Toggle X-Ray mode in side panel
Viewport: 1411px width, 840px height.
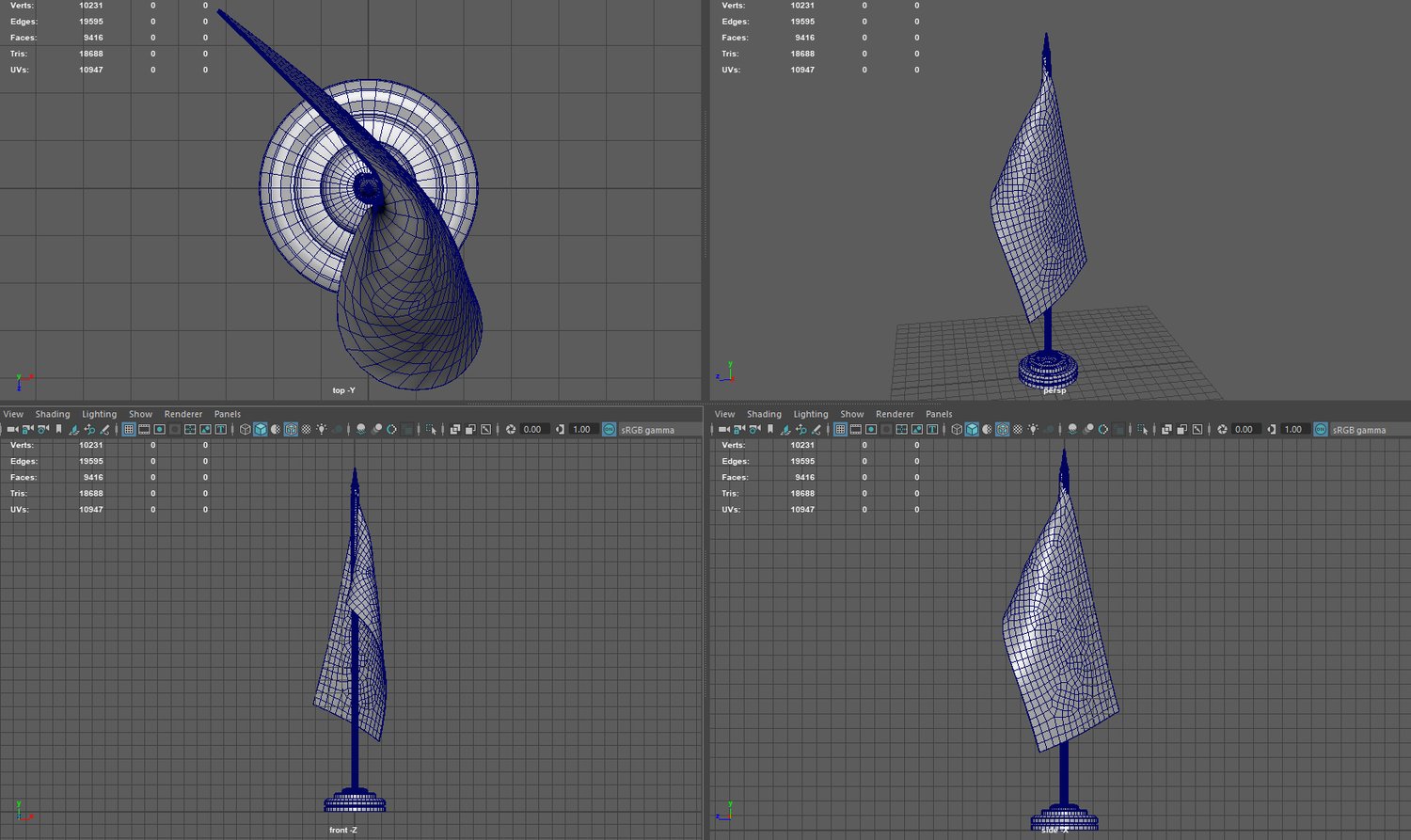(x=1166, y=430)
